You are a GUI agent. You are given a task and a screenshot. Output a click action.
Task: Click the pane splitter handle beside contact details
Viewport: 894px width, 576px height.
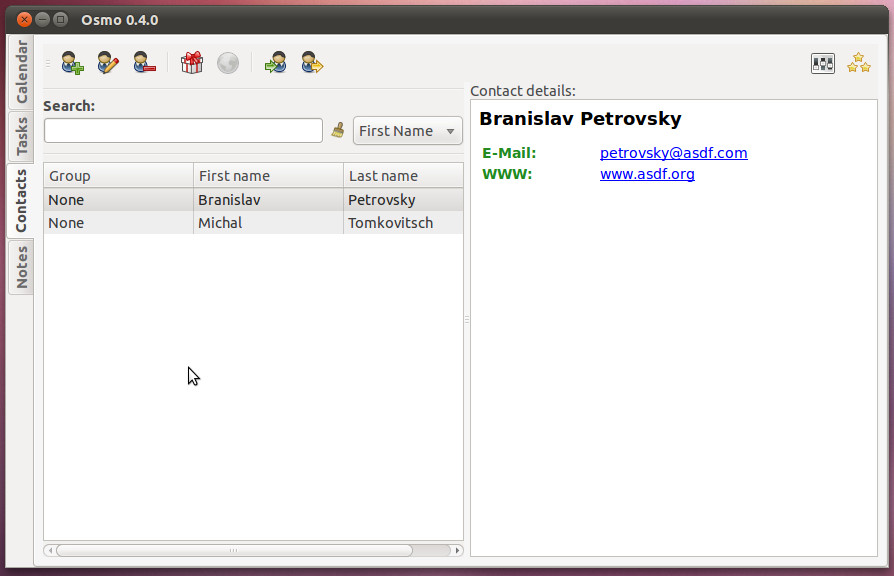click(467, 320)
